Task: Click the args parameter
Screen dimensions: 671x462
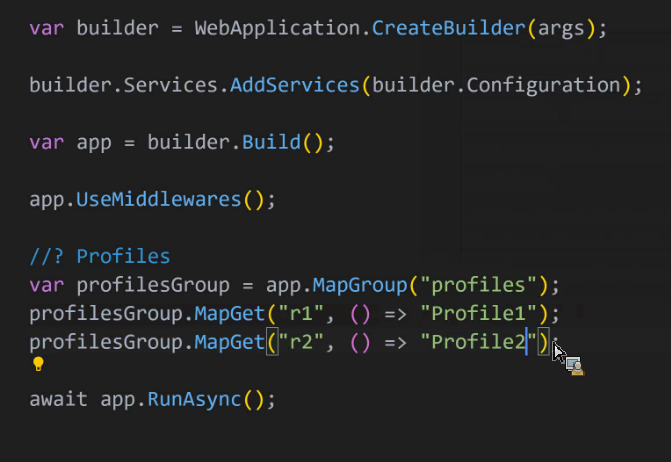Action: 561,29
